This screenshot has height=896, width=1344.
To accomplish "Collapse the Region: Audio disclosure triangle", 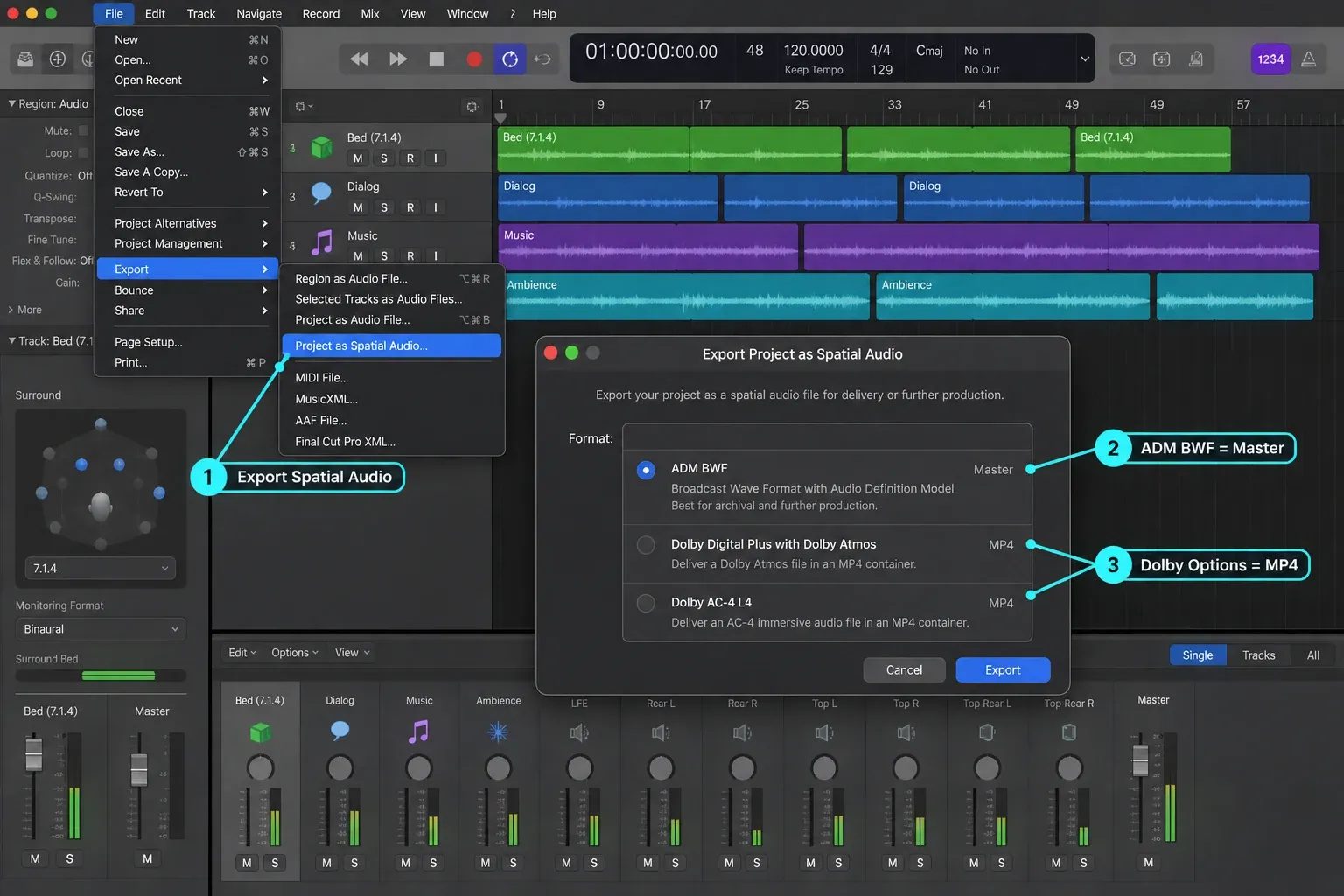I will (x=12, y=103).
